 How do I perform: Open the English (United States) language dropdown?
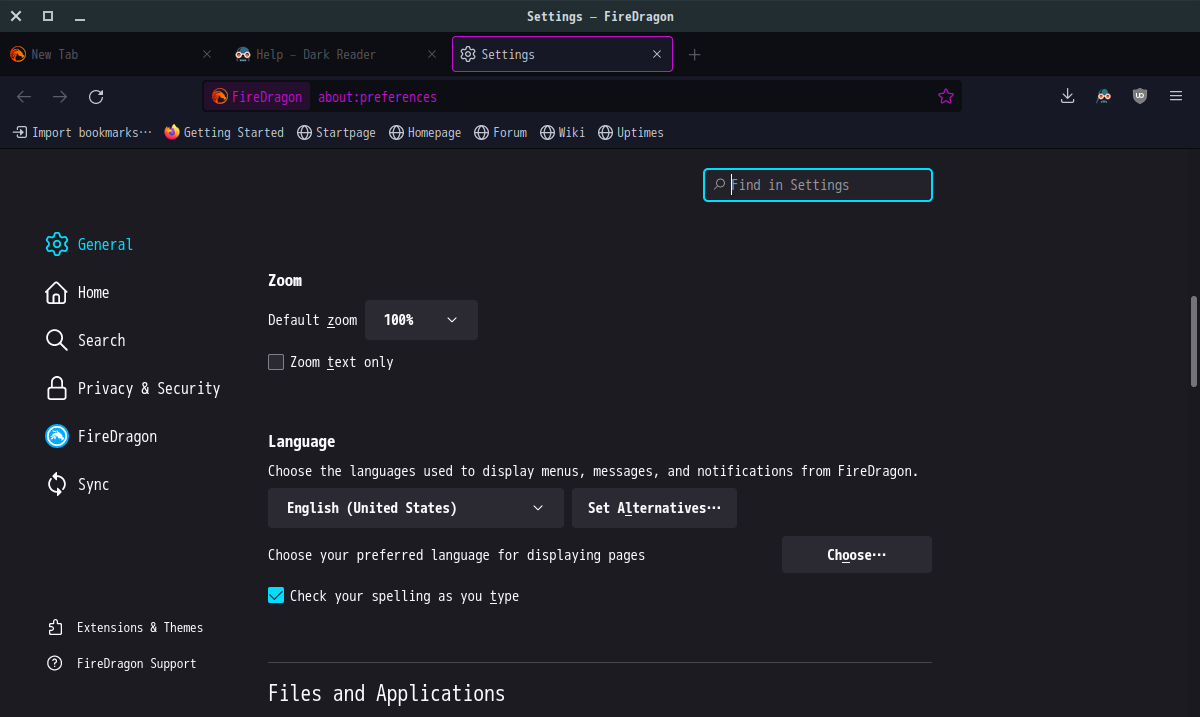[x=416, y=508]
